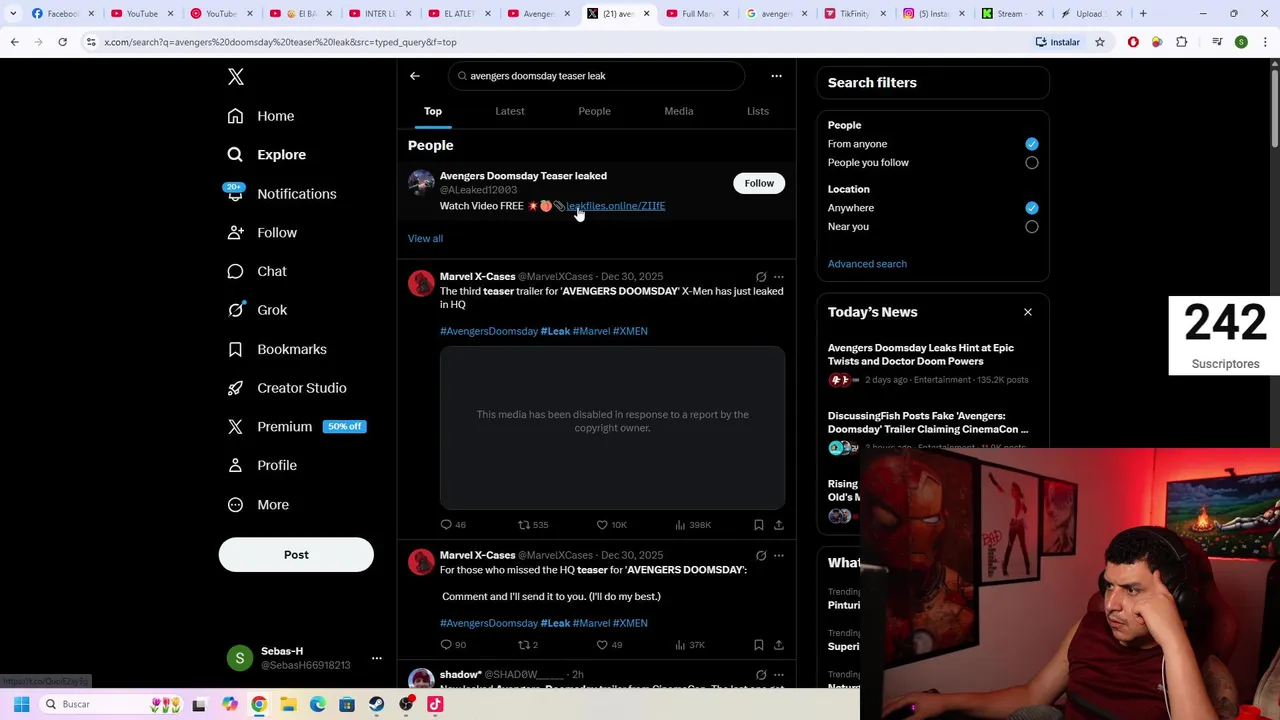The height and width of the screenshot is (720, 1280).
Task: Like the post with 49 likes
Action: click(609, 645)
